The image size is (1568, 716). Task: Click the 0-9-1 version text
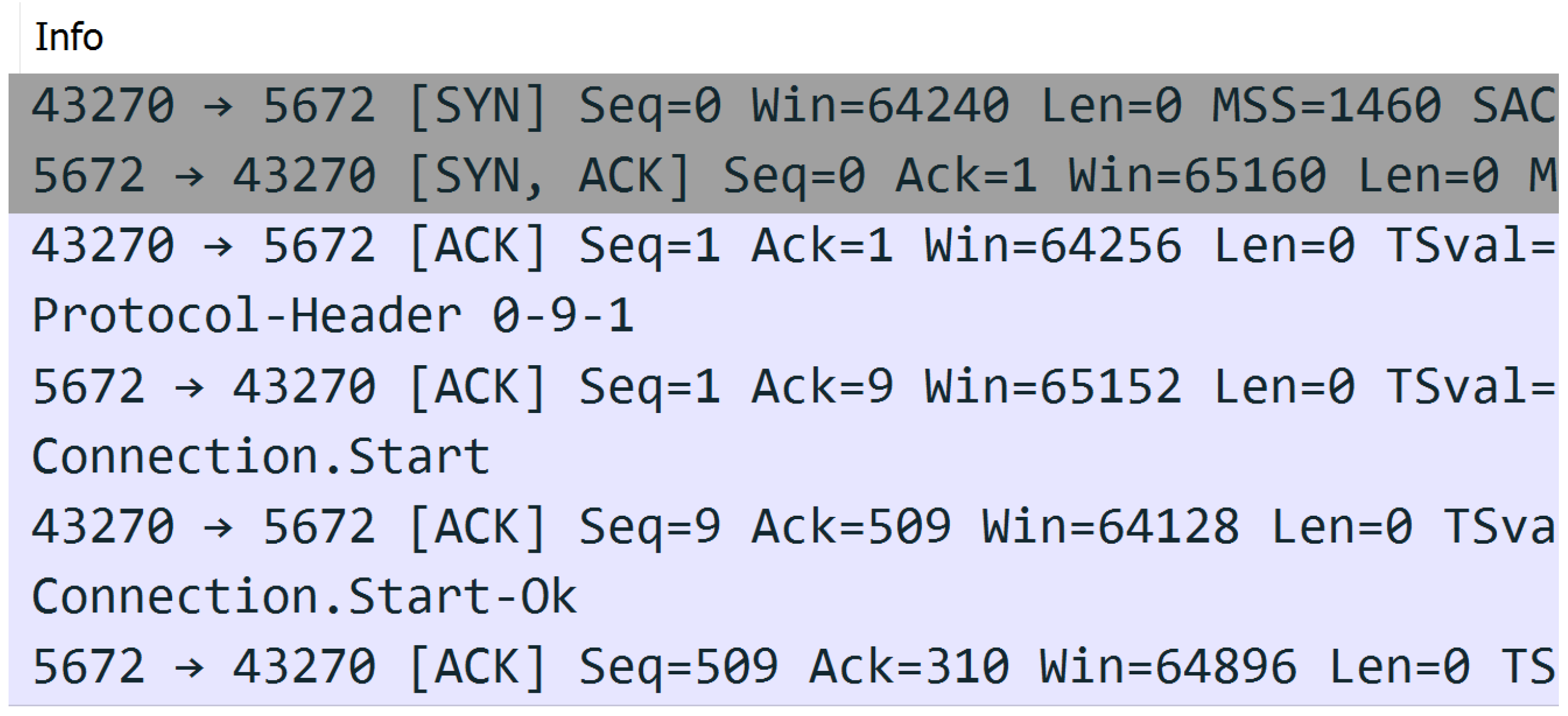563,316
